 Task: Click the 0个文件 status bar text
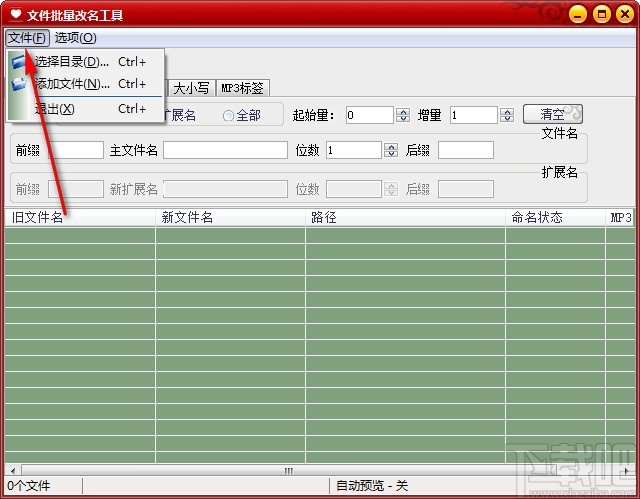coord(29,486)
